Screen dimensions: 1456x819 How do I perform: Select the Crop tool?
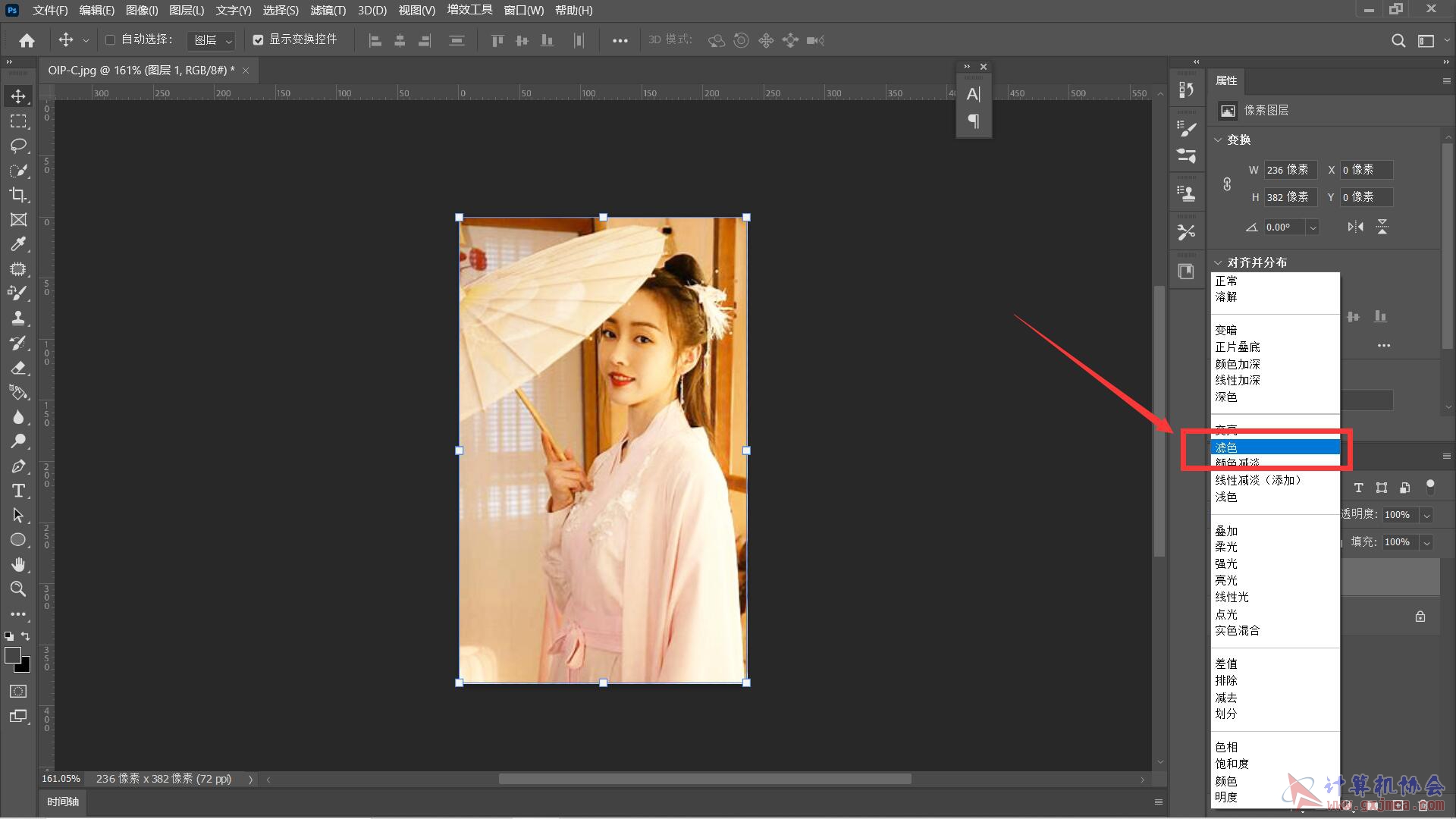pyautogui.click(x=18, y=195)
